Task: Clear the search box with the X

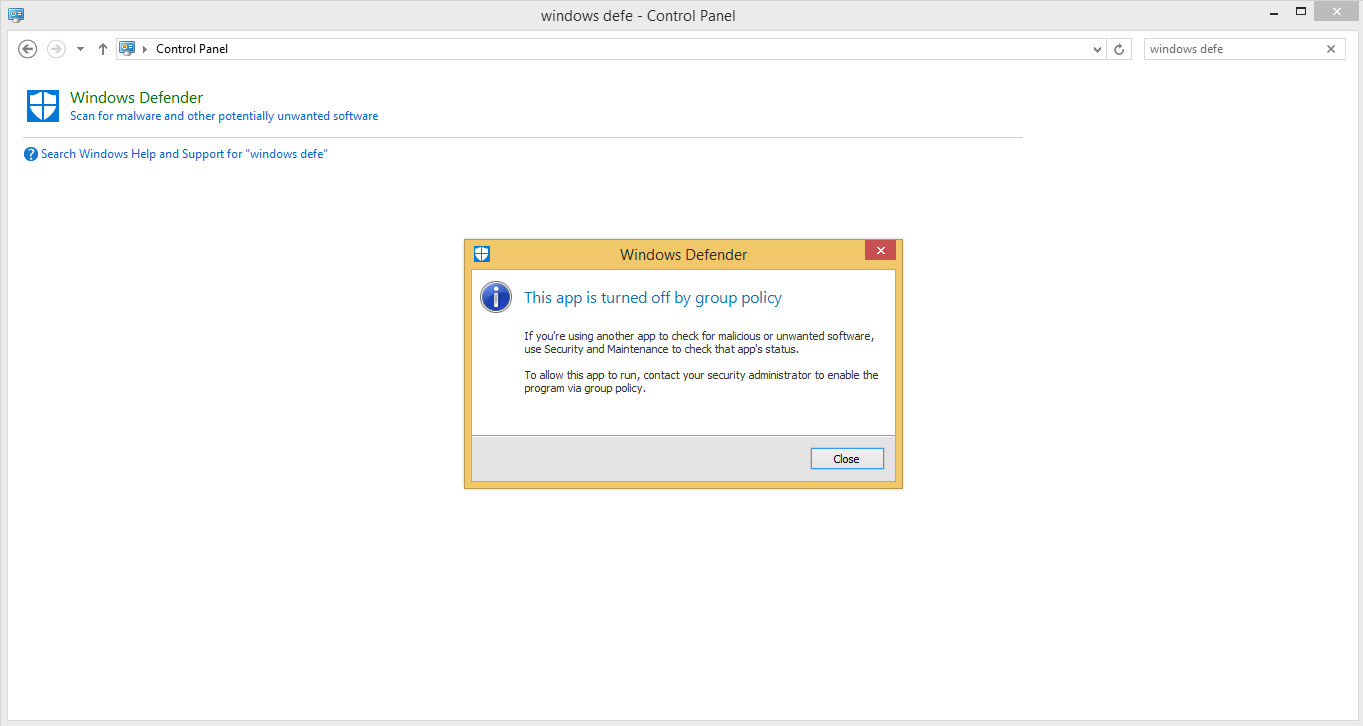Action: point(1331,49)
